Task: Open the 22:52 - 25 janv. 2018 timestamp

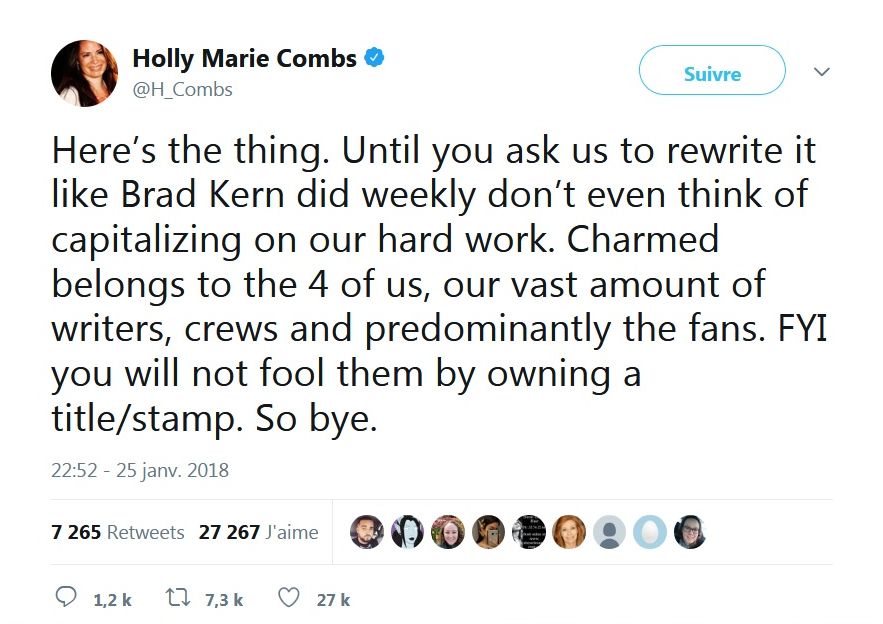Action: click(140, 469)
